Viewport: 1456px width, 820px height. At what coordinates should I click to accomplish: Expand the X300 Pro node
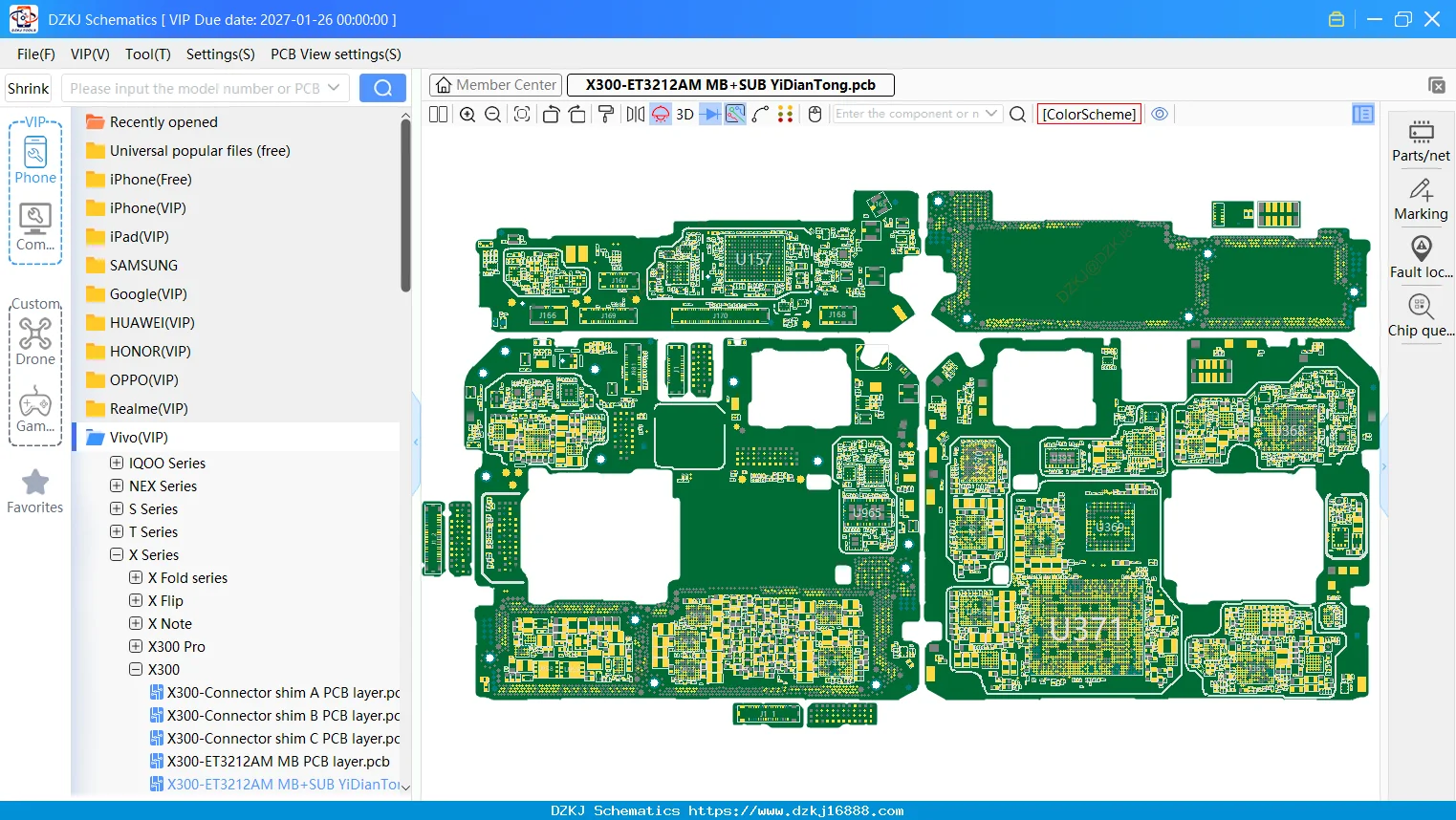click(136, 646)
